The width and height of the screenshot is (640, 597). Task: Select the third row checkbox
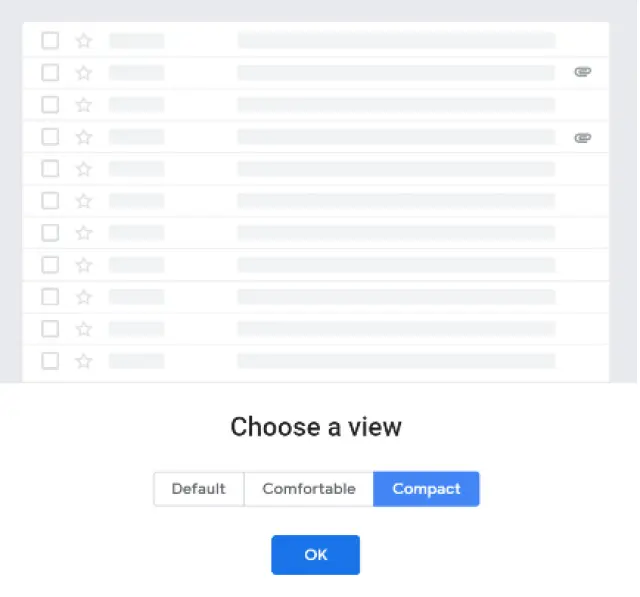tap(50, 105)
